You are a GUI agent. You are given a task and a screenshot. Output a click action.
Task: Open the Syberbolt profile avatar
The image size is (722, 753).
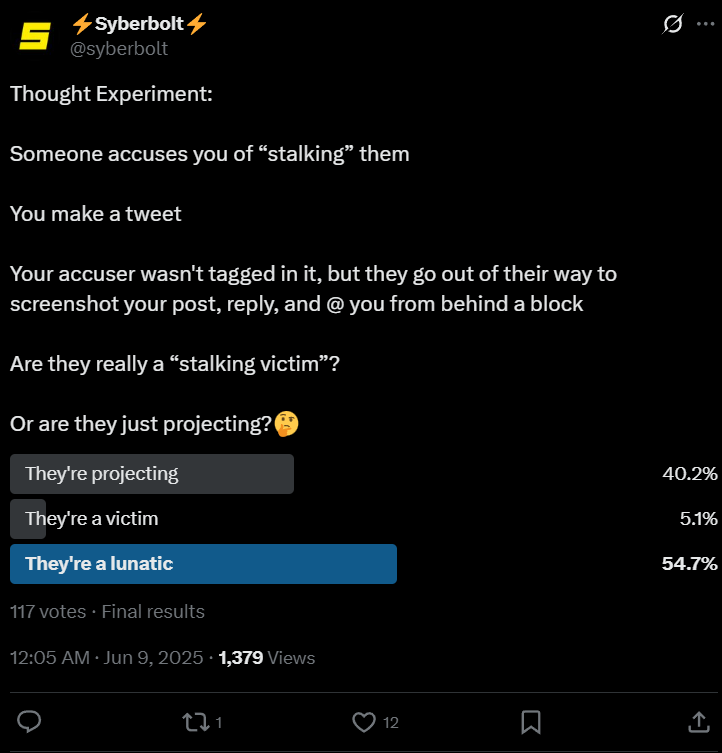pos(35,36)
